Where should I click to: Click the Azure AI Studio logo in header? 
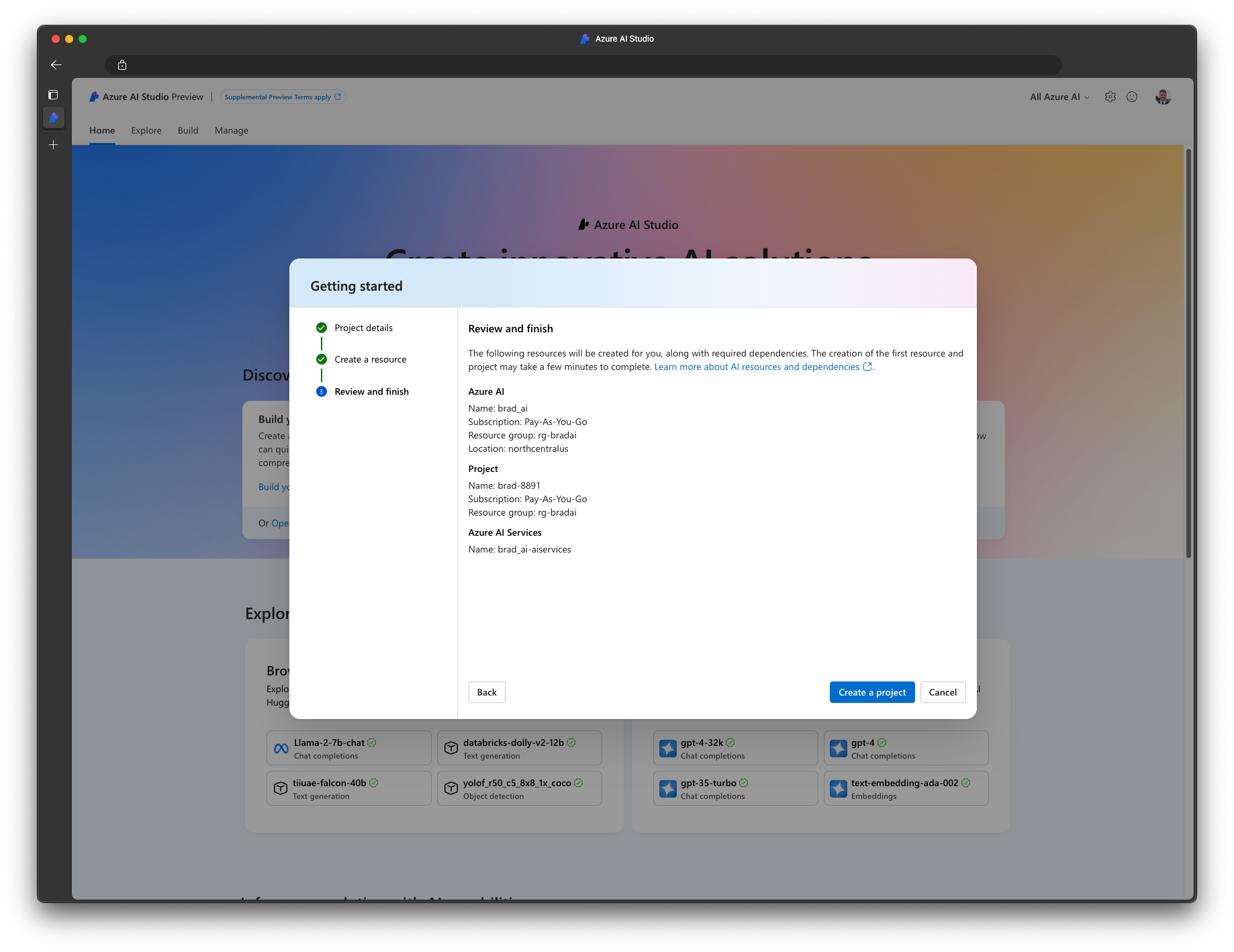[94, 97]
